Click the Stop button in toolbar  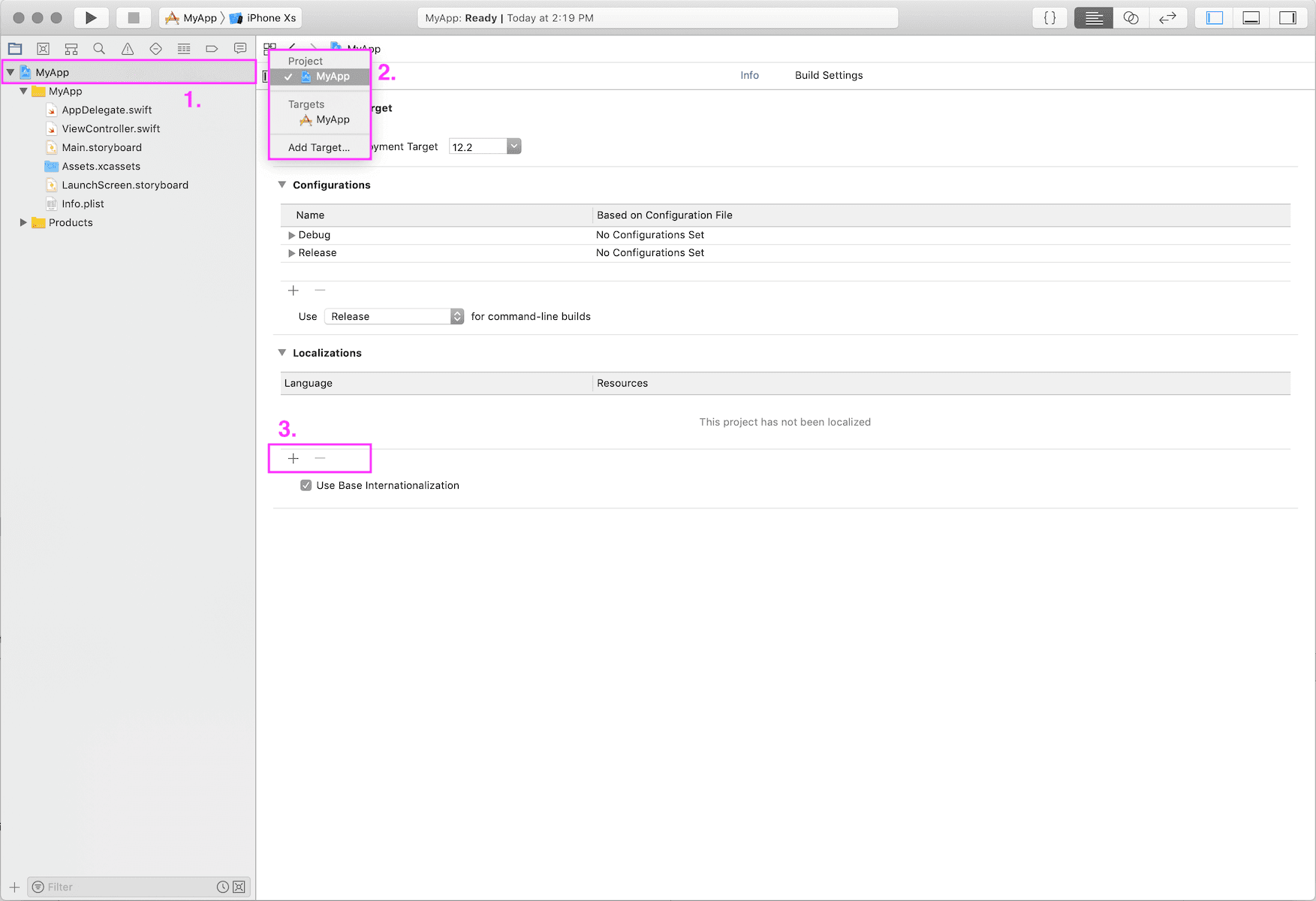(134, 18)
